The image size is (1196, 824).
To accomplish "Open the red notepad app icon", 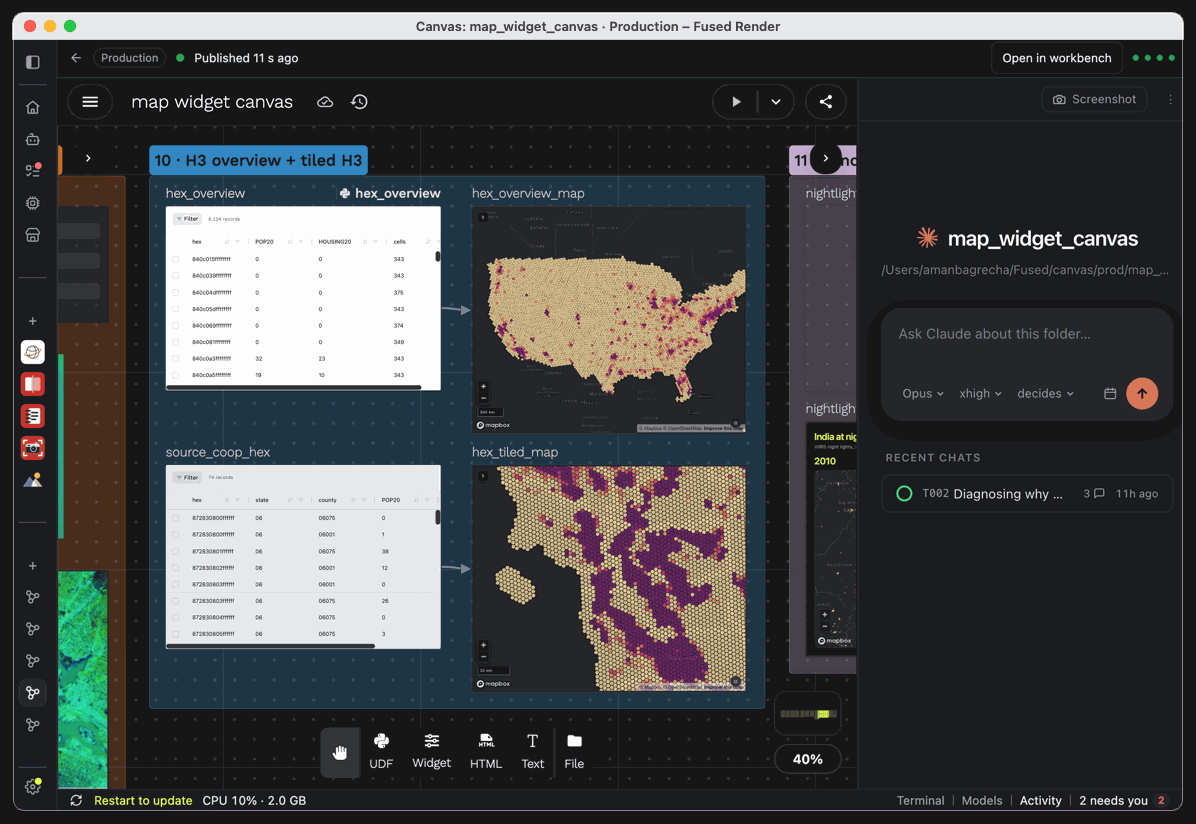I will [x=33, y=416].
